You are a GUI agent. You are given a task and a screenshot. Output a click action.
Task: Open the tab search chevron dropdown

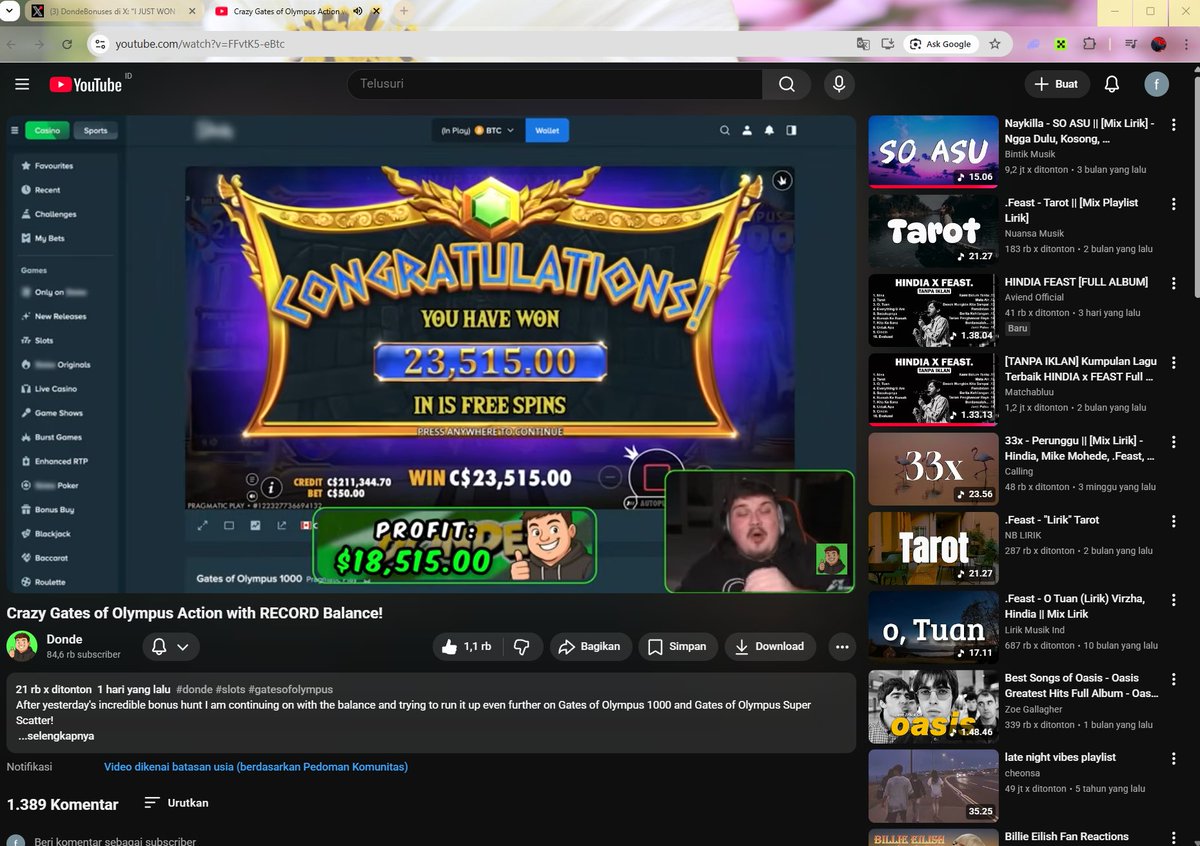click(9, 11)
